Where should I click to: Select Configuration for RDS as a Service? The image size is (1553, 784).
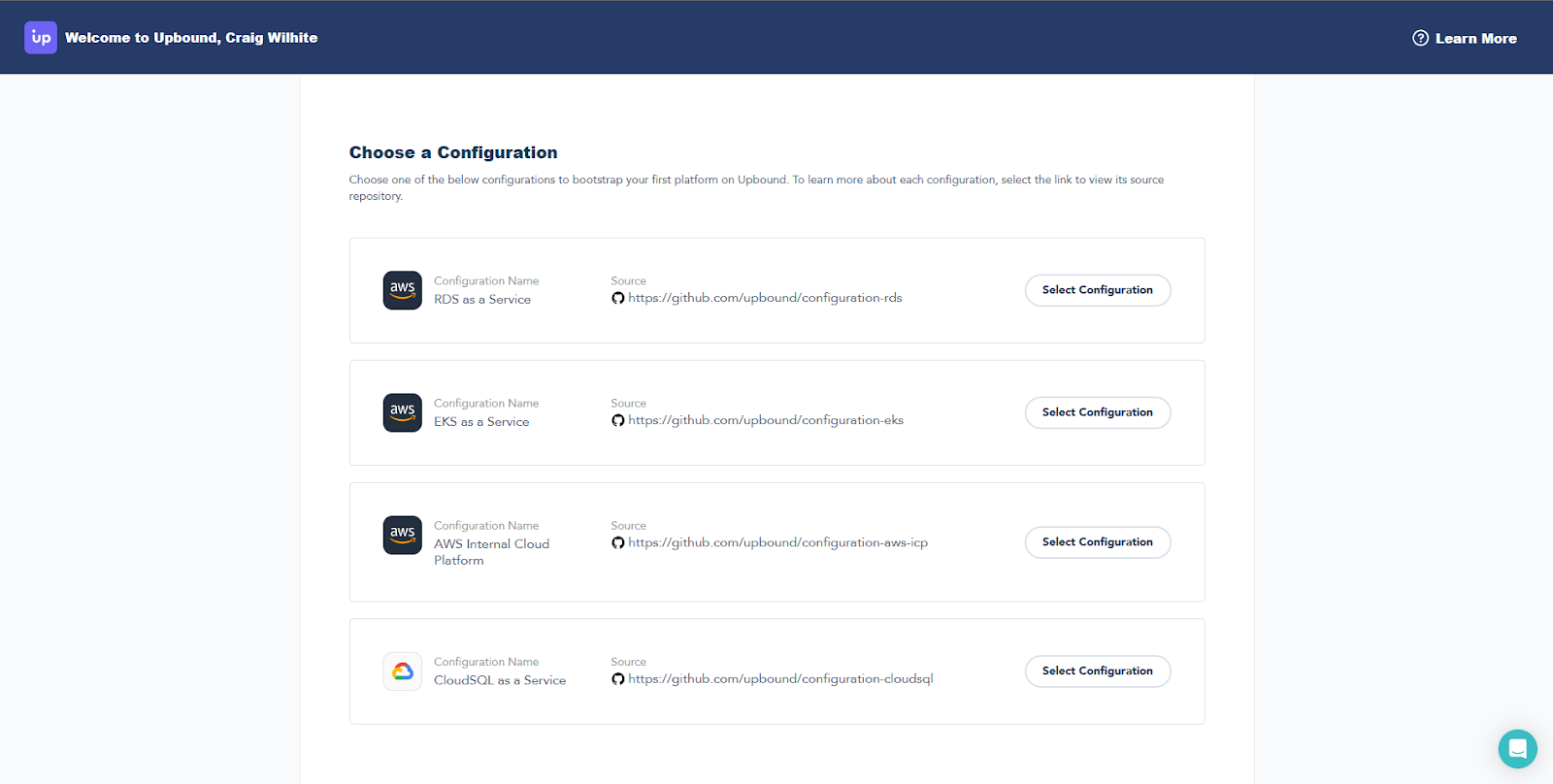(x=1098, y=290)
